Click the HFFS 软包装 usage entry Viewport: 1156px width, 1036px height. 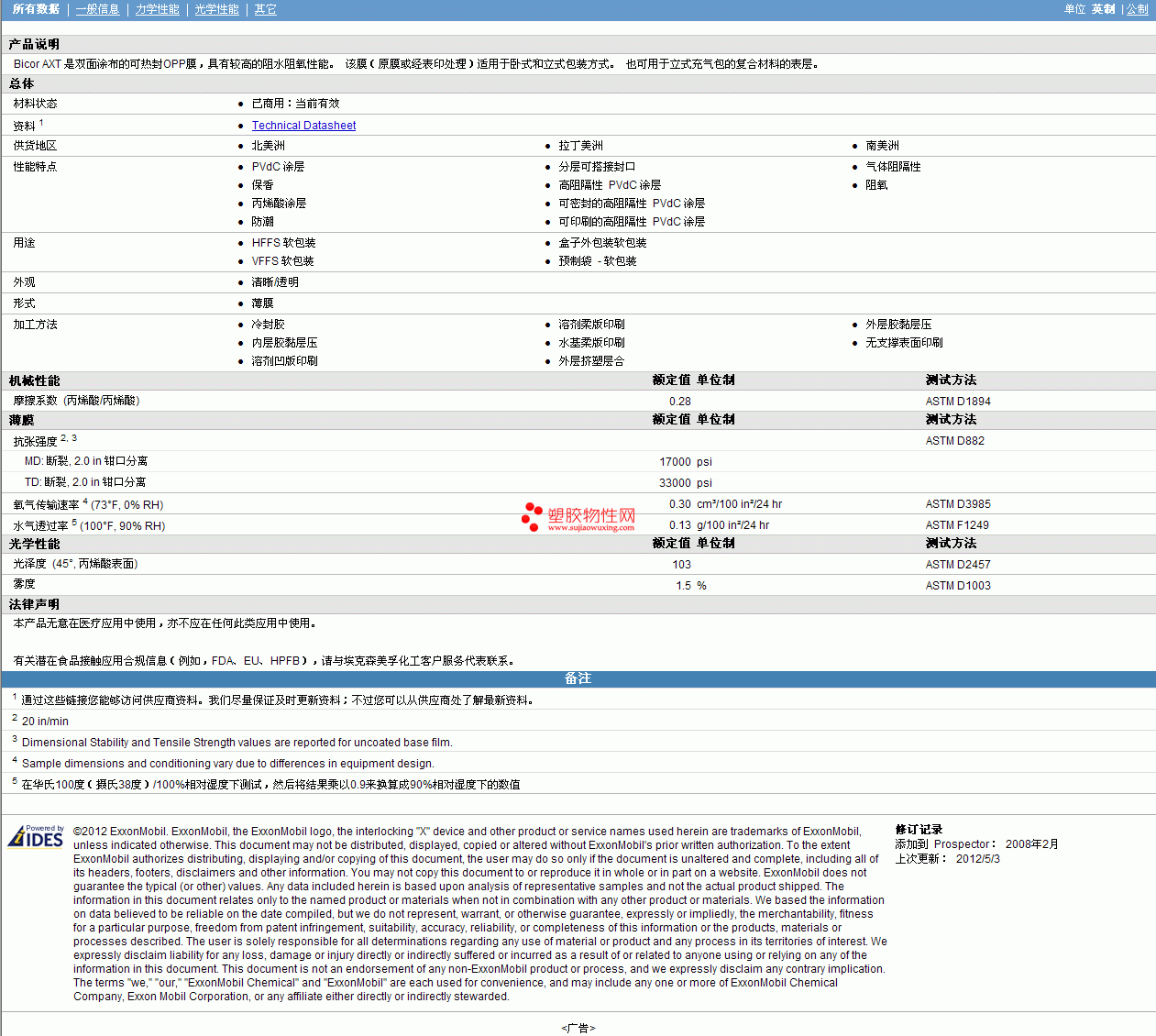tap(284, 243)
